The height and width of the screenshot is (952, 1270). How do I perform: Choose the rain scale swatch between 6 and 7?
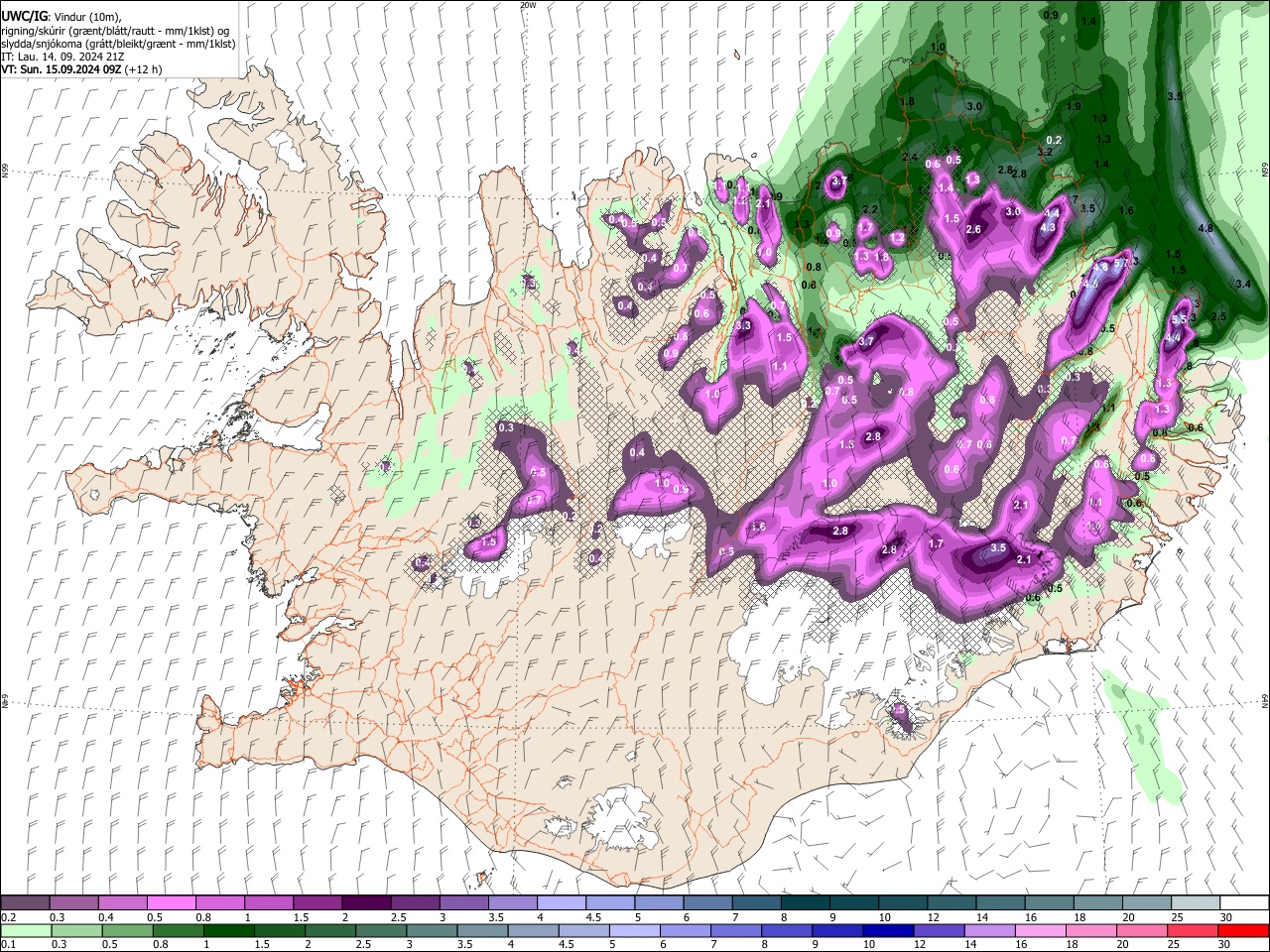coord(686,930)
